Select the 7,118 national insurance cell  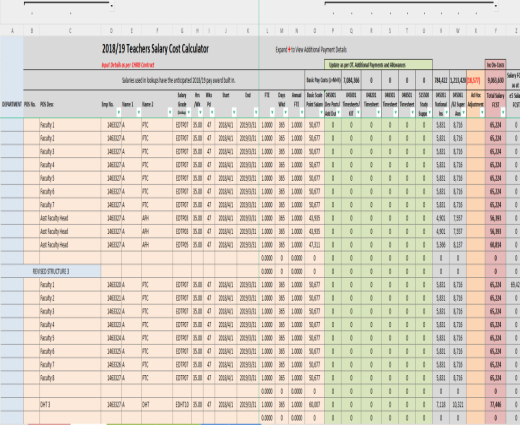coord(441,405)
